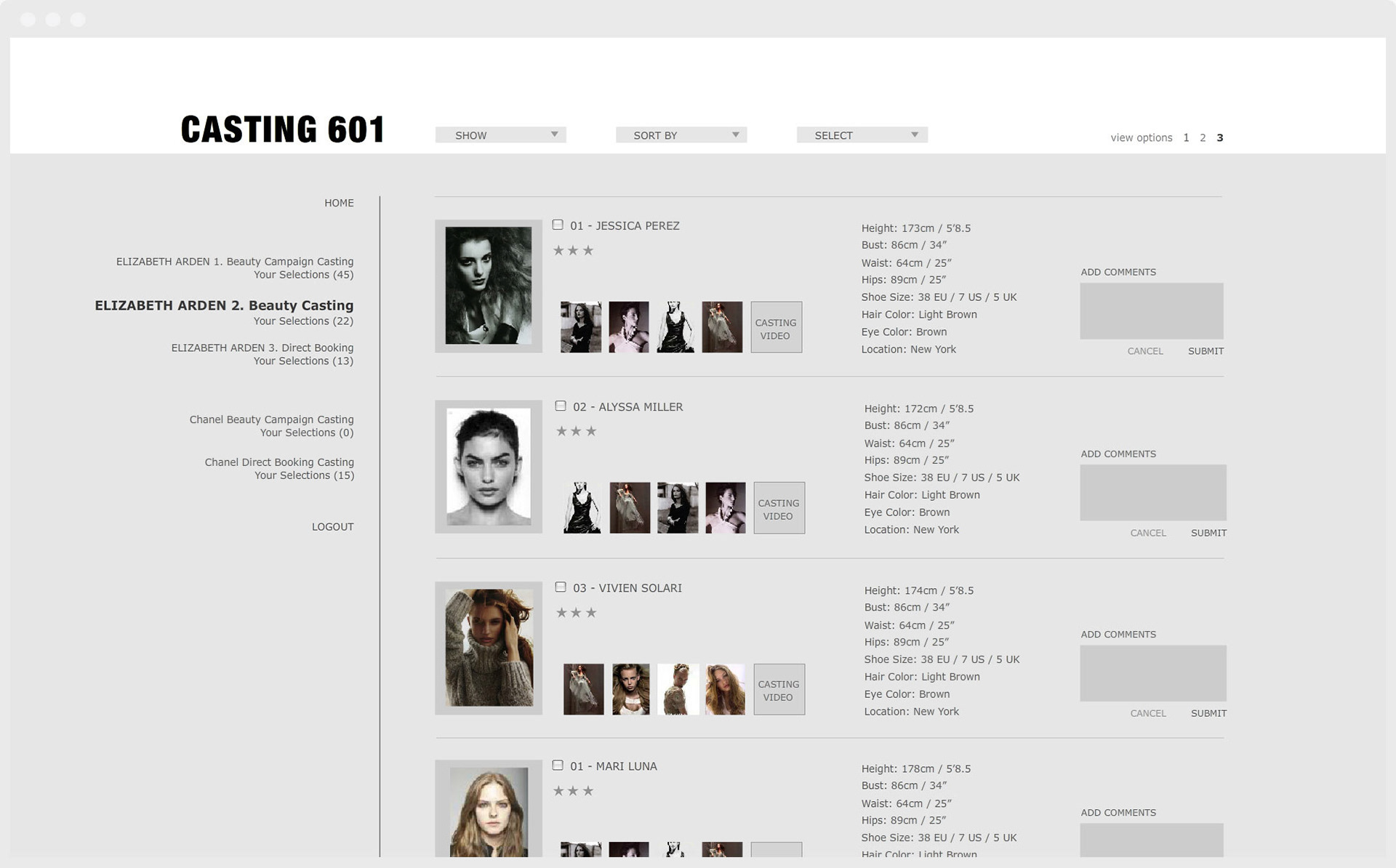Tick the checkbox for 02 - Alyssa Miller

561,406
